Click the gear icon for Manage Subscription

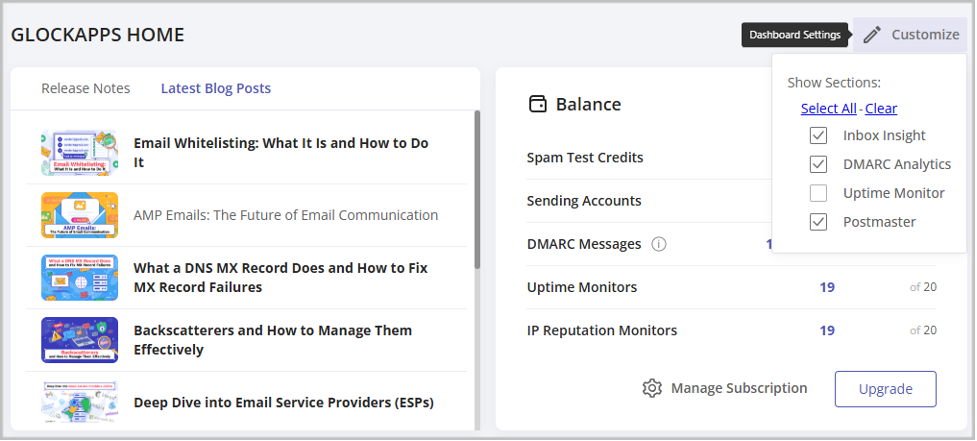(652, 388)
